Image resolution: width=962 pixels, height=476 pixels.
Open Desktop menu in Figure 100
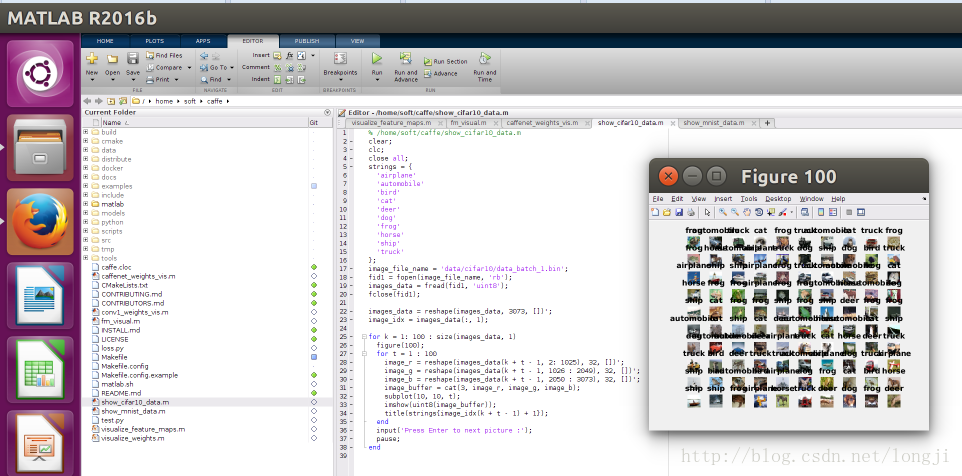778,199
